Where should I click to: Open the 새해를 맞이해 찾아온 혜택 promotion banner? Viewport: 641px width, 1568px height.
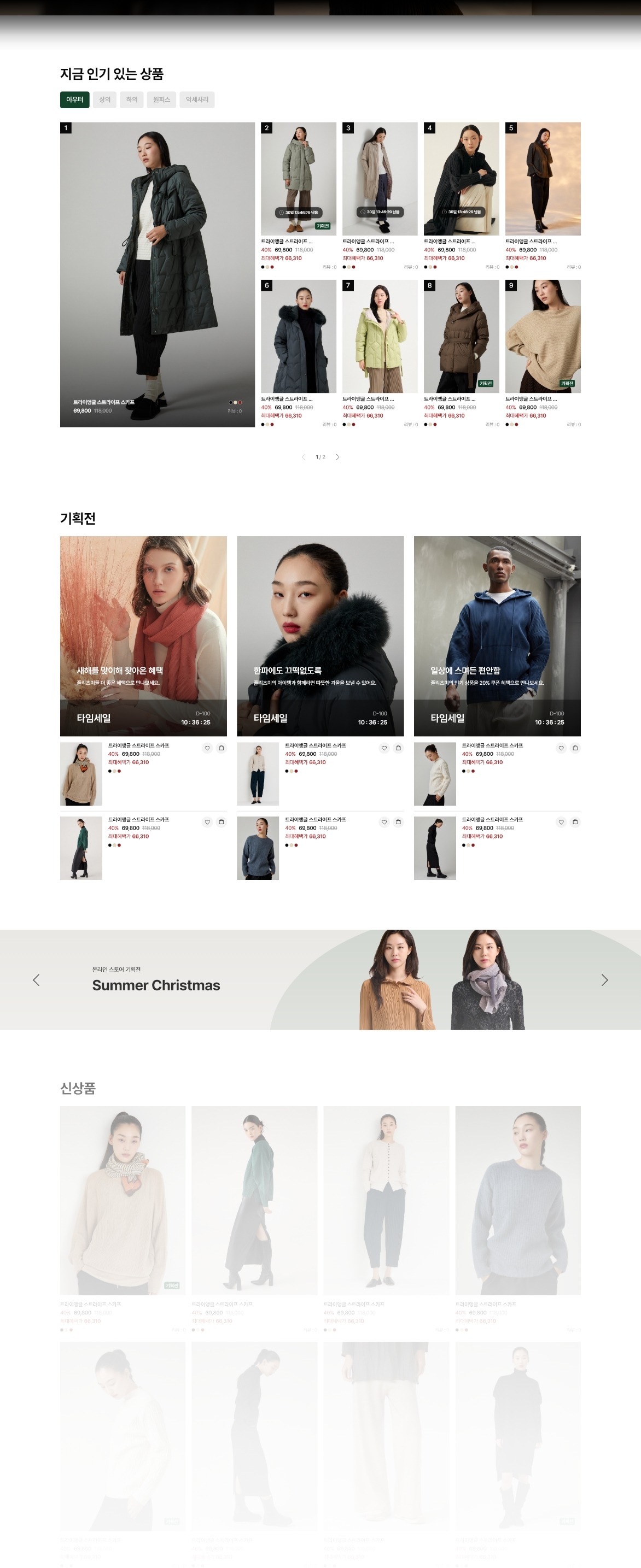[143, 636]
